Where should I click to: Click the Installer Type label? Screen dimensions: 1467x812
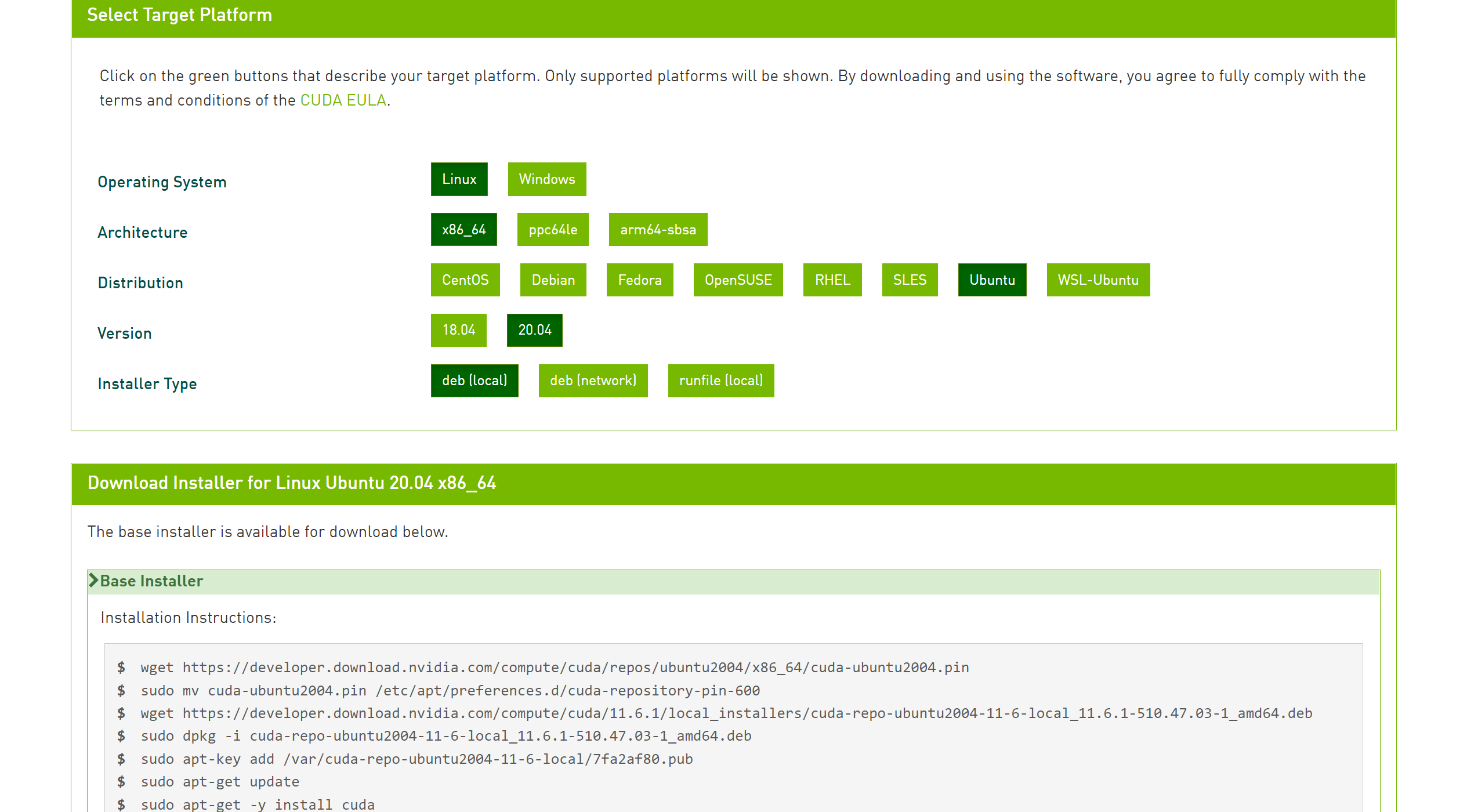(147, 384)
